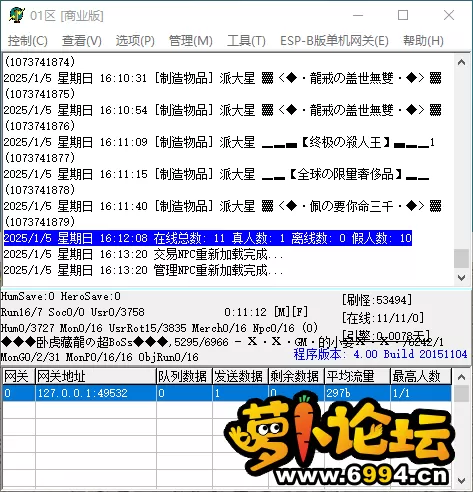This screenshot has width=473, height=492.
Task: Open the ESP-B版单机网关(E) menu
Action: [x=334, y=41]
